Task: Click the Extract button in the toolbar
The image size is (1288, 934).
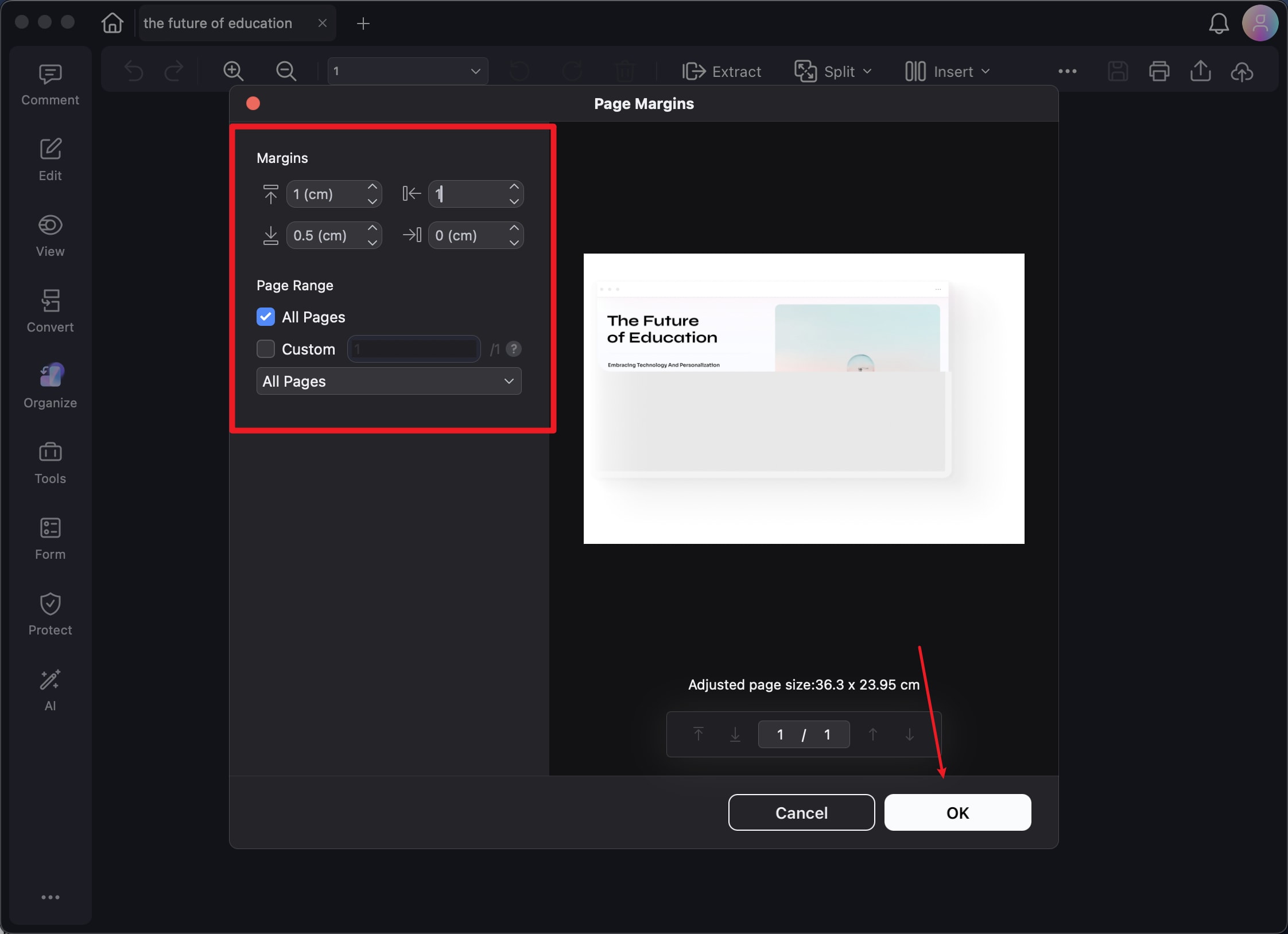Action: (x=721, y=71)
